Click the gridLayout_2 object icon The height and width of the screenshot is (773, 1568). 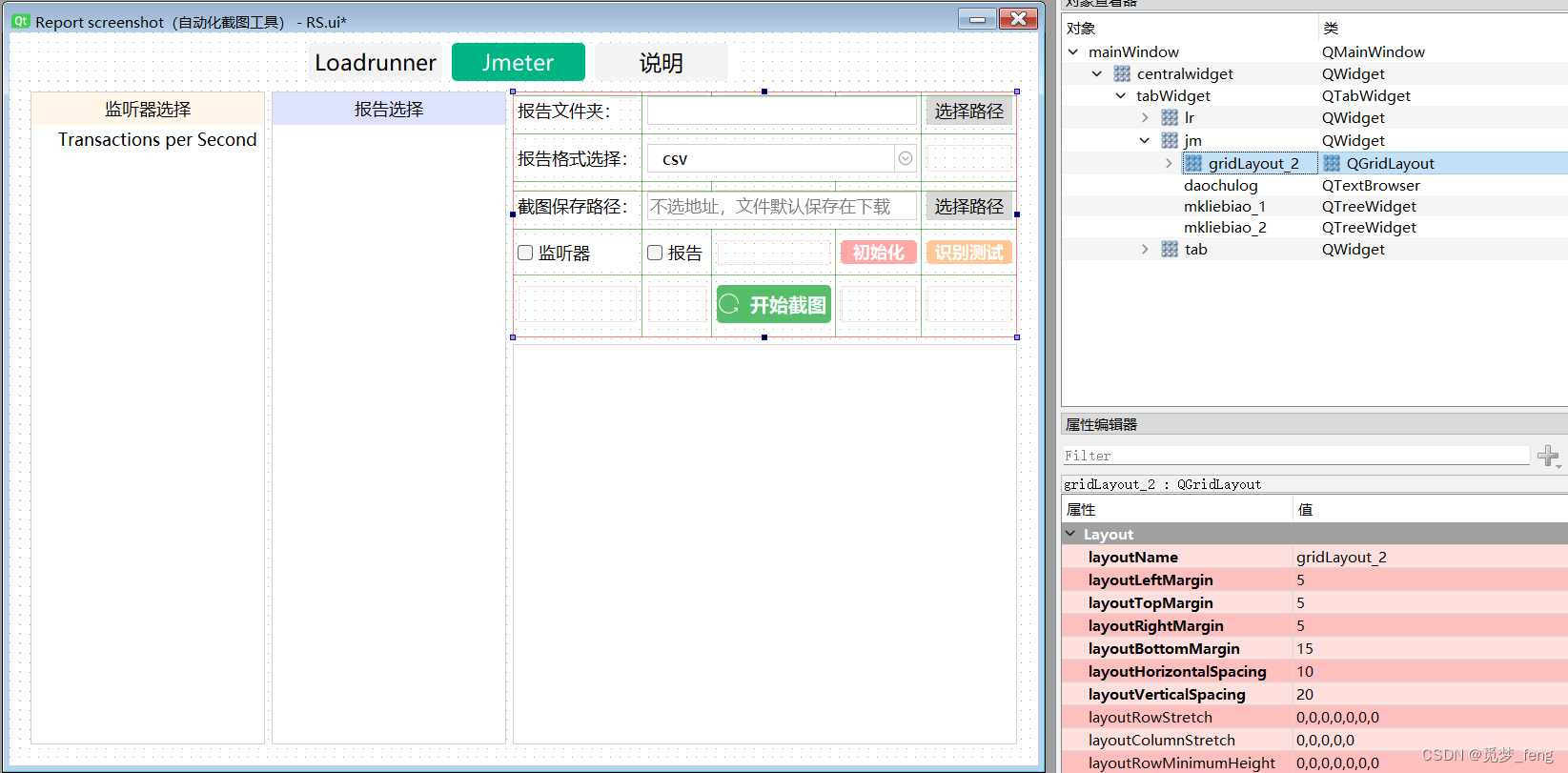pos(1193,163)
